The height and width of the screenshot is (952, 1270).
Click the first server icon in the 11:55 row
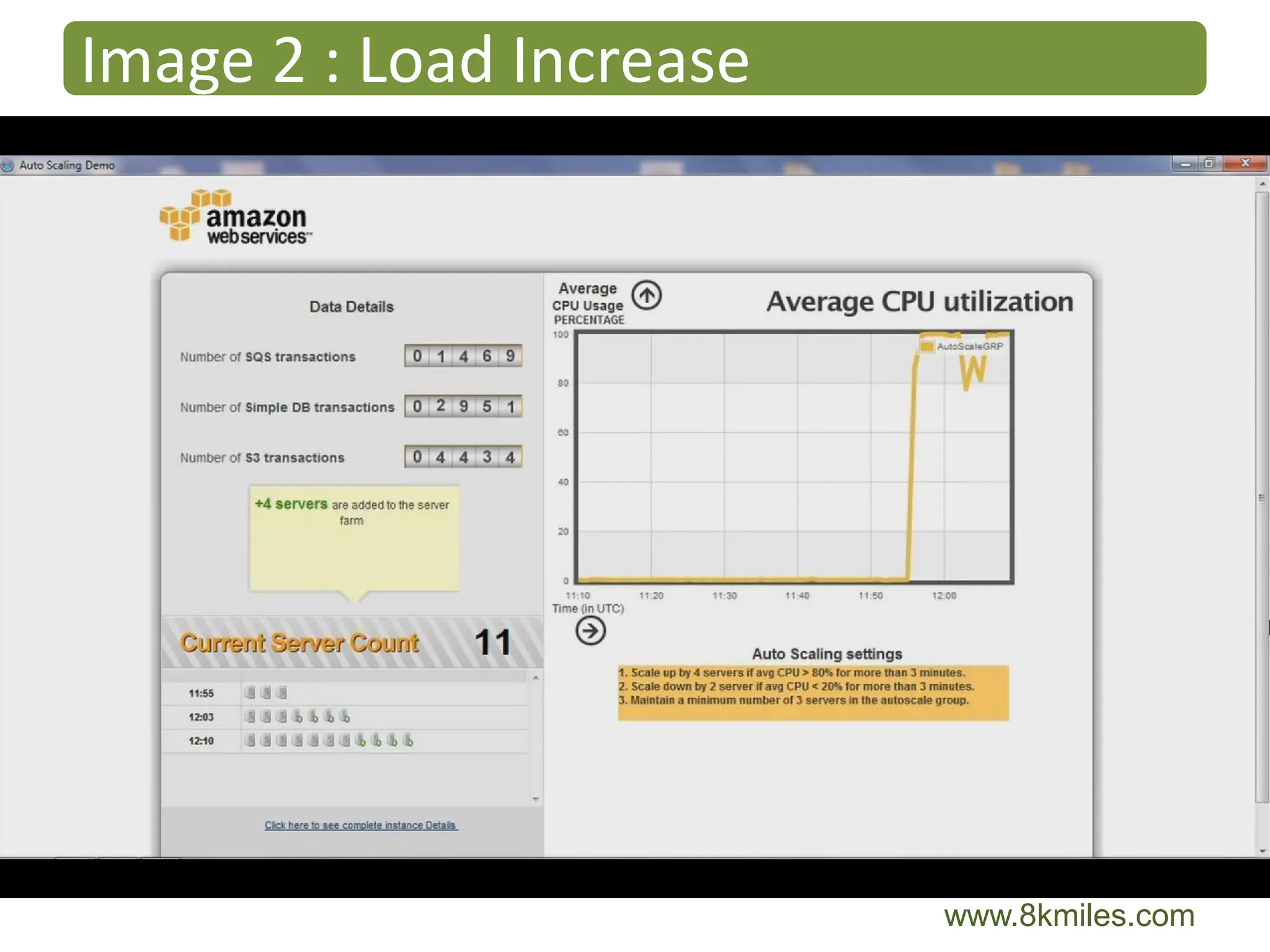click(x=250, y=693)
